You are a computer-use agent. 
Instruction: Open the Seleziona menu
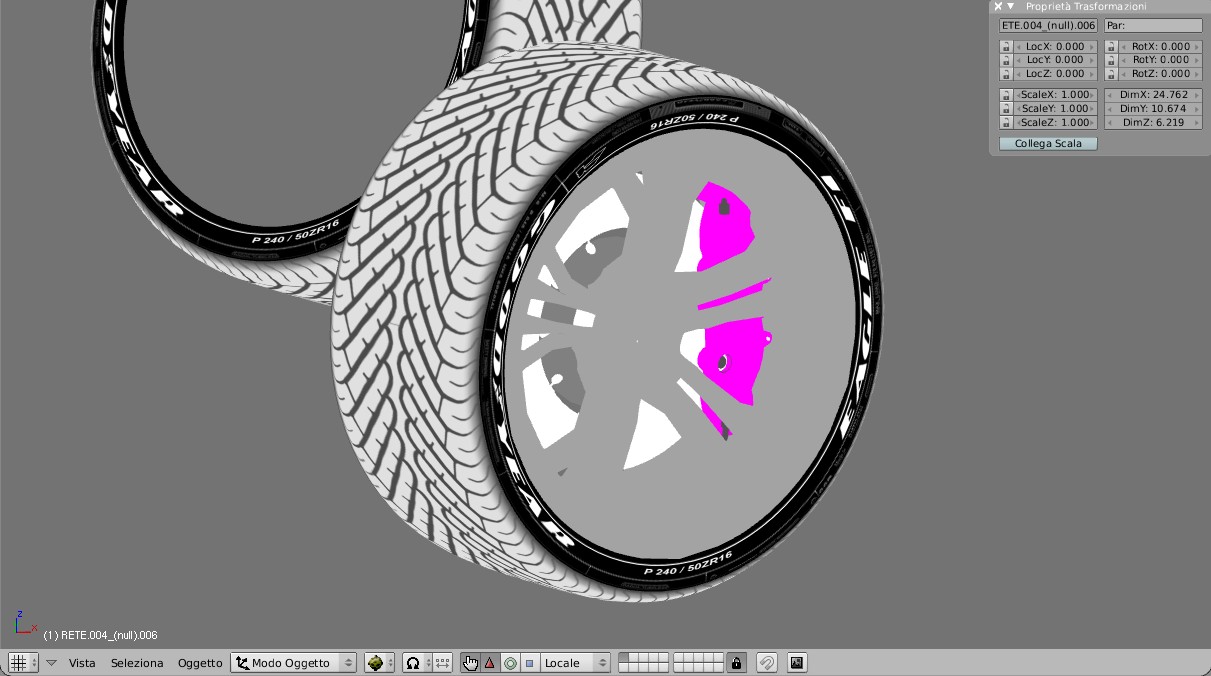pos(137,663)
